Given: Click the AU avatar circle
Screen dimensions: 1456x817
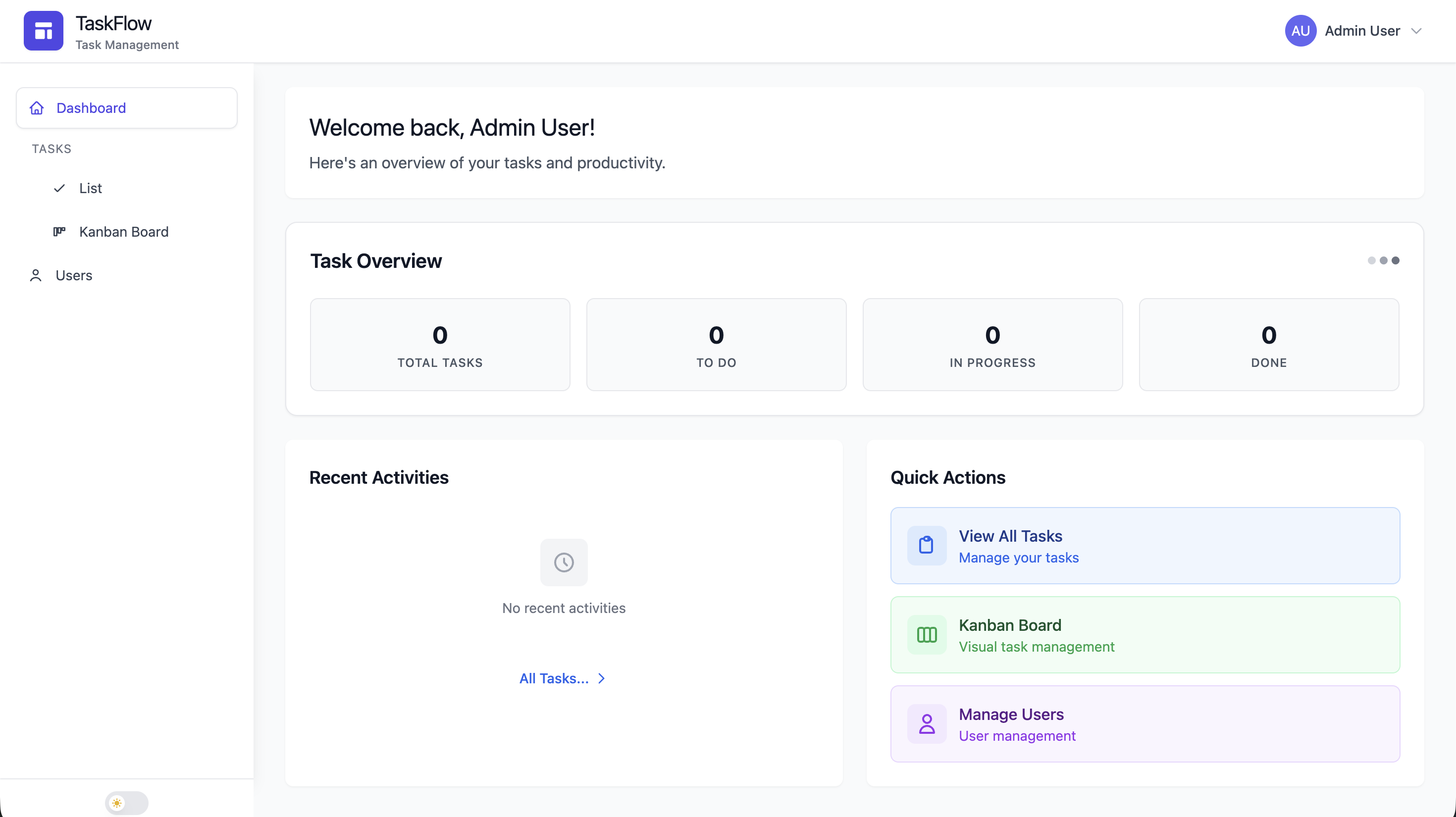Looking at the screenshot, I should tap(1300, 31).
